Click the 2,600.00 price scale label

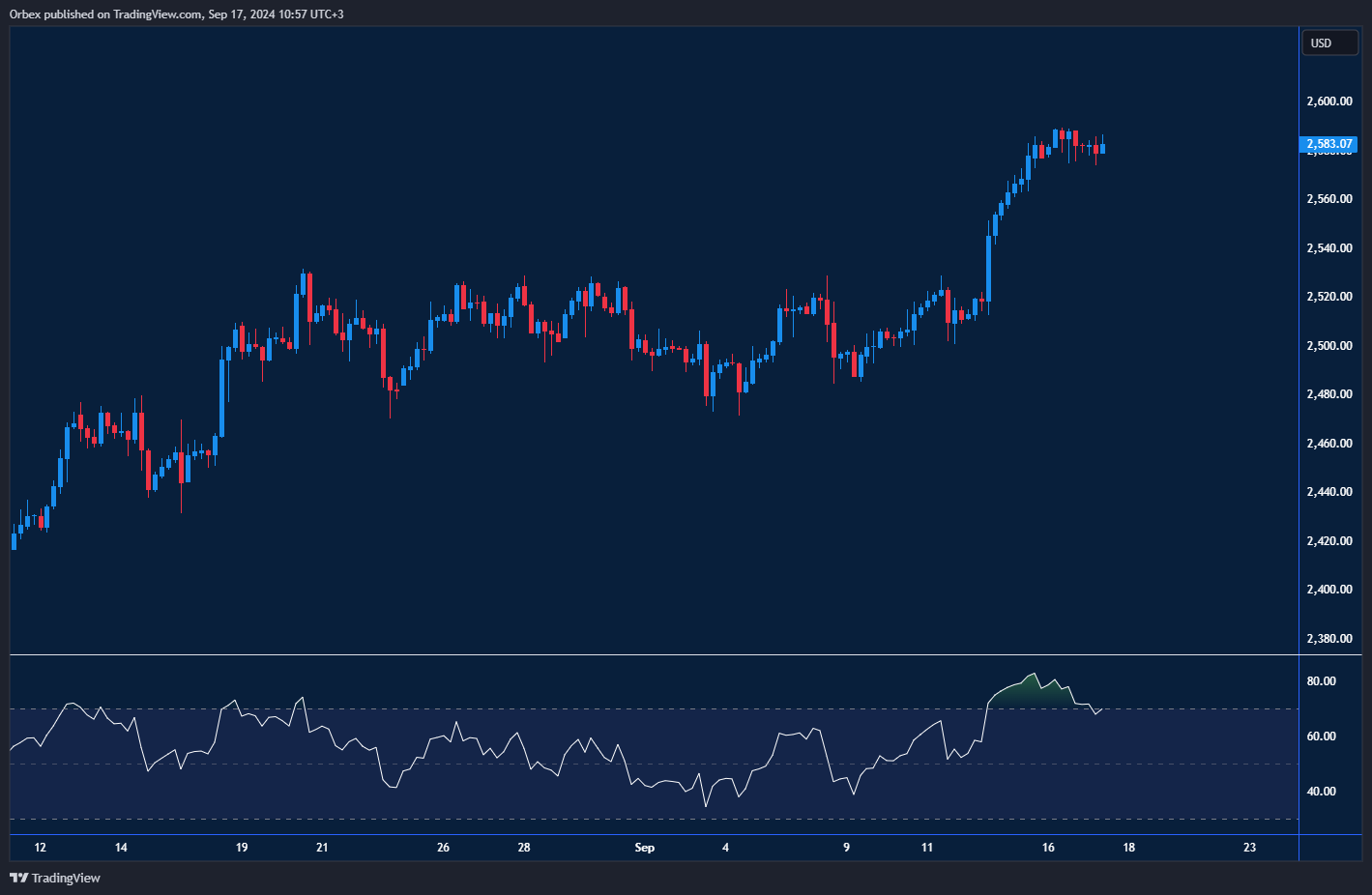(x=1328, y=101)
